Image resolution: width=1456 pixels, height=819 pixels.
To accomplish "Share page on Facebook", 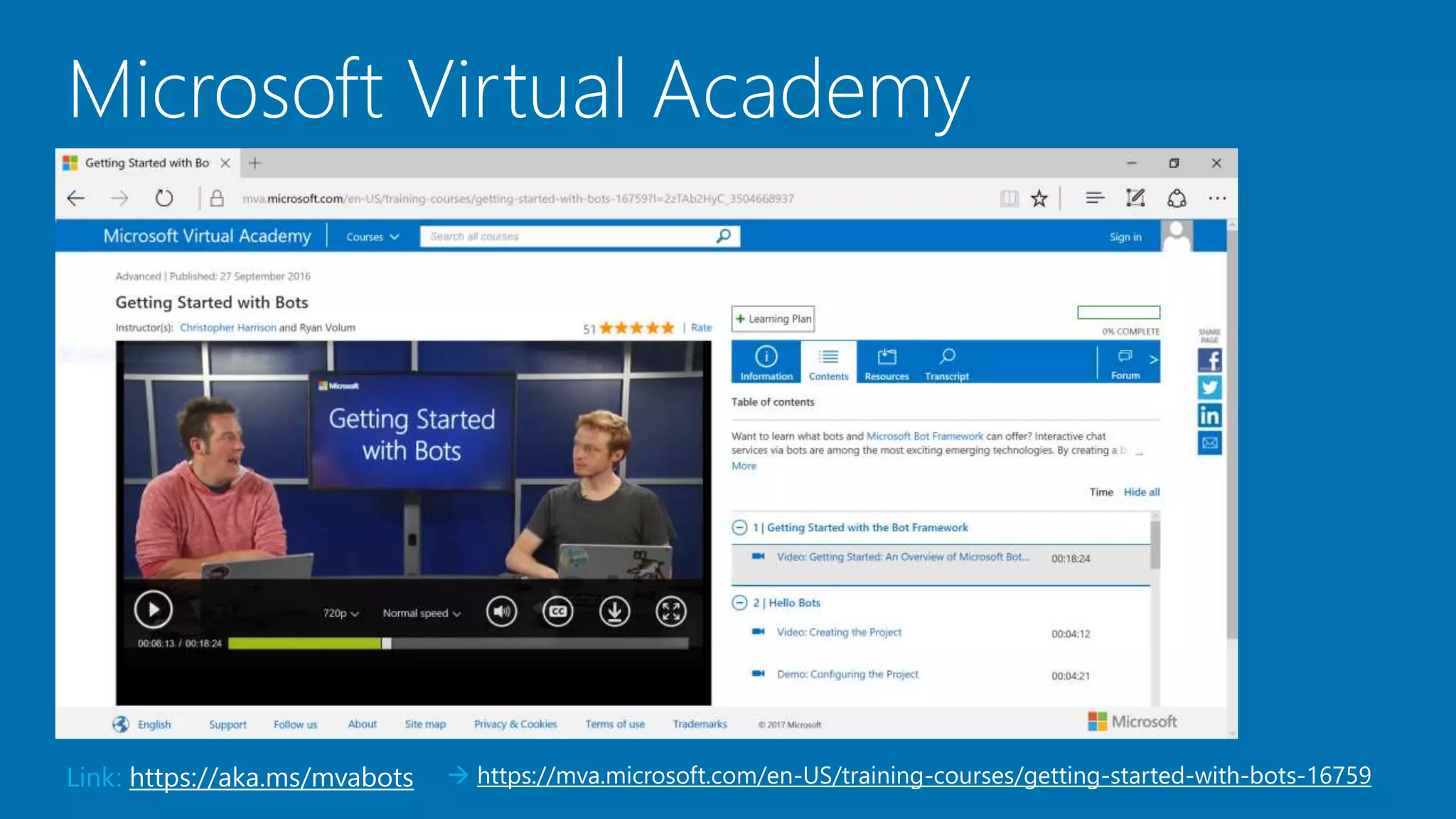I will 1209,360.
